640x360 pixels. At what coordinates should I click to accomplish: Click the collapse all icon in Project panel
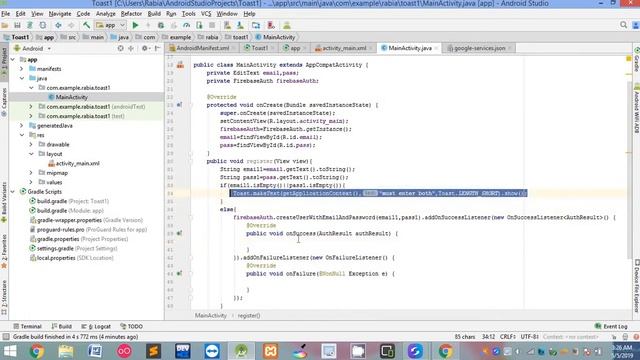[x=131, y=48]
